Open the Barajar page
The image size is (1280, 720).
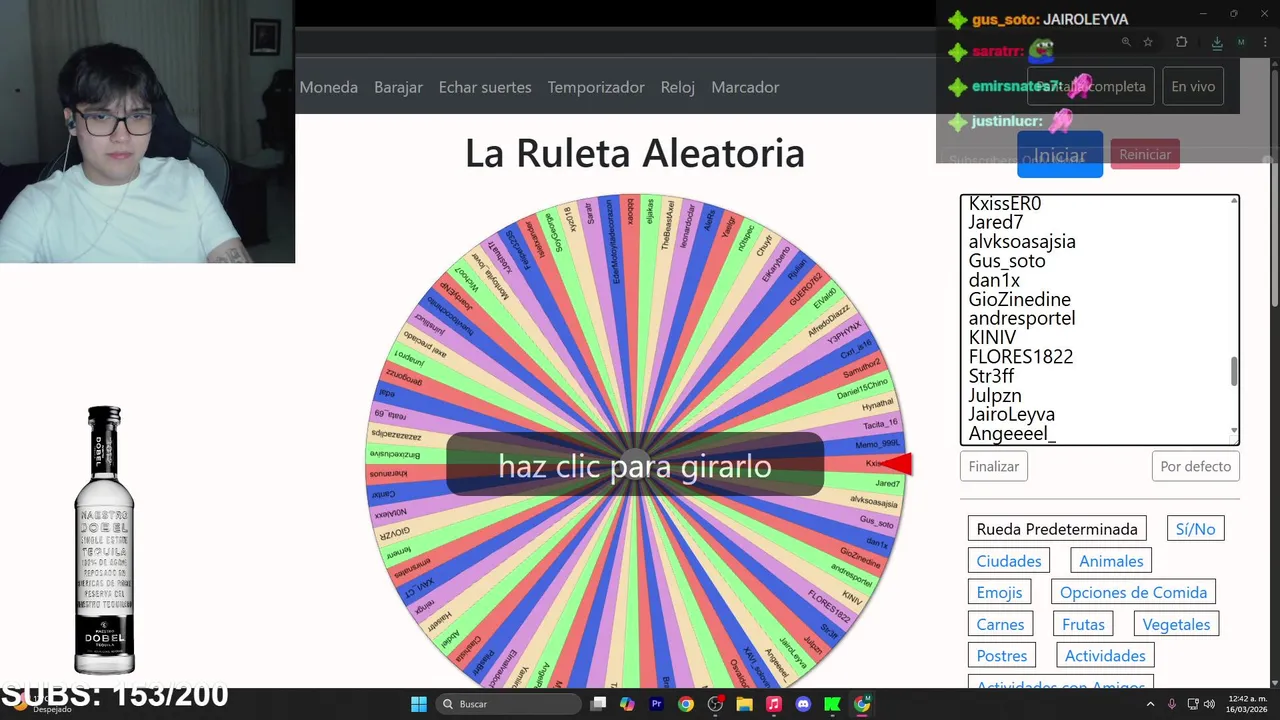[398, 87]
